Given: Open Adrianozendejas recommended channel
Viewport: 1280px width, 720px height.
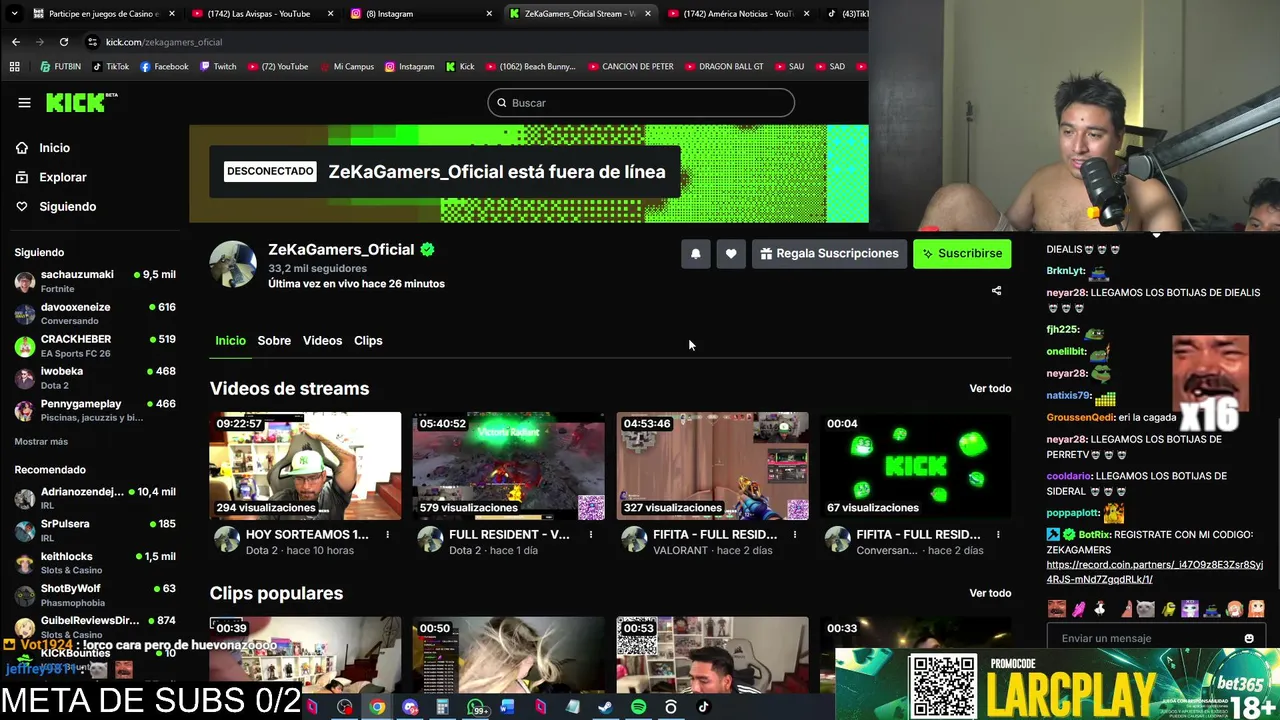Looking at the screenshot, I should (95, 498).
